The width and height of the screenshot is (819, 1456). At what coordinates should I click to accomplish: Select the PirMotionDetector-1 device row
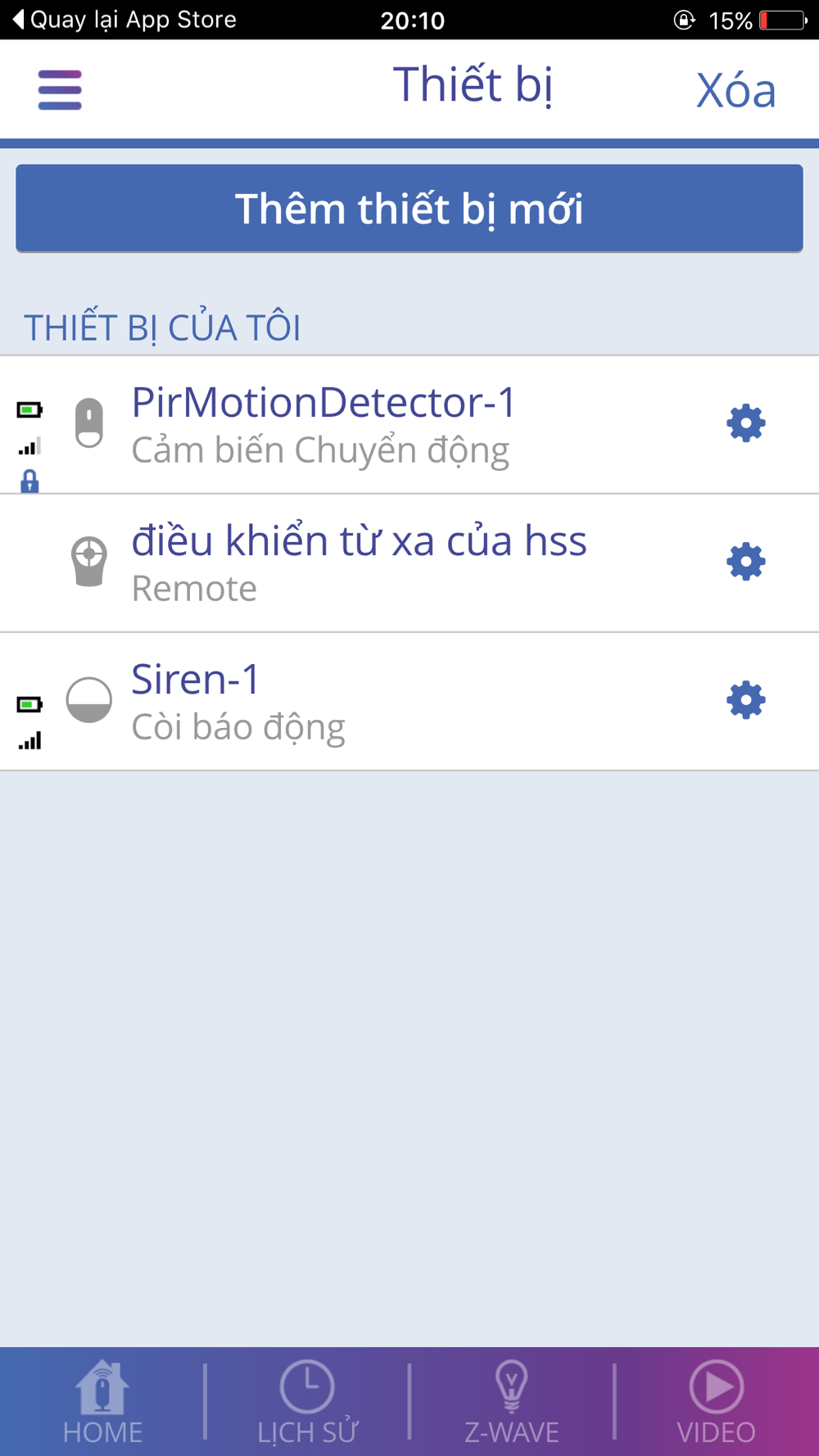[409, 425]
